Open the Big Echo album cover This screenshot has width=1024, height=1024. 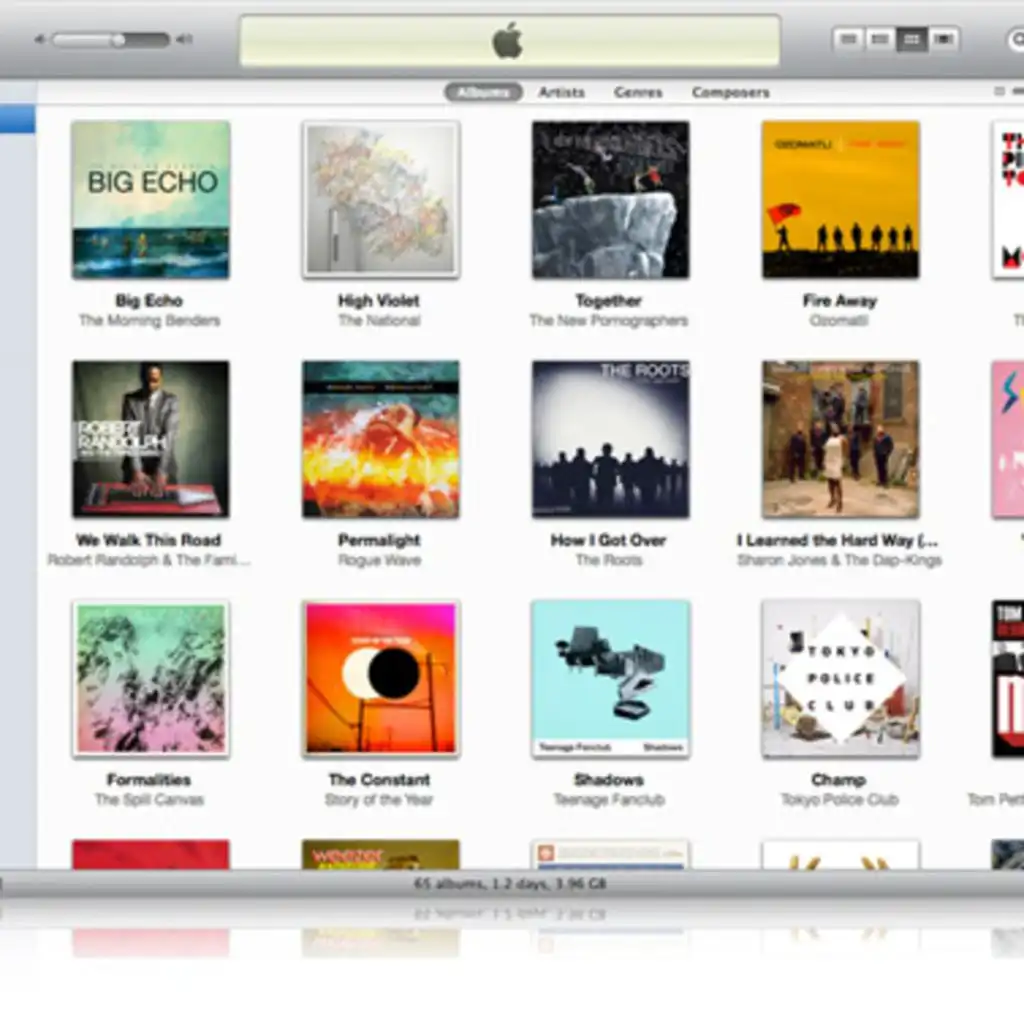pos(151,200)
